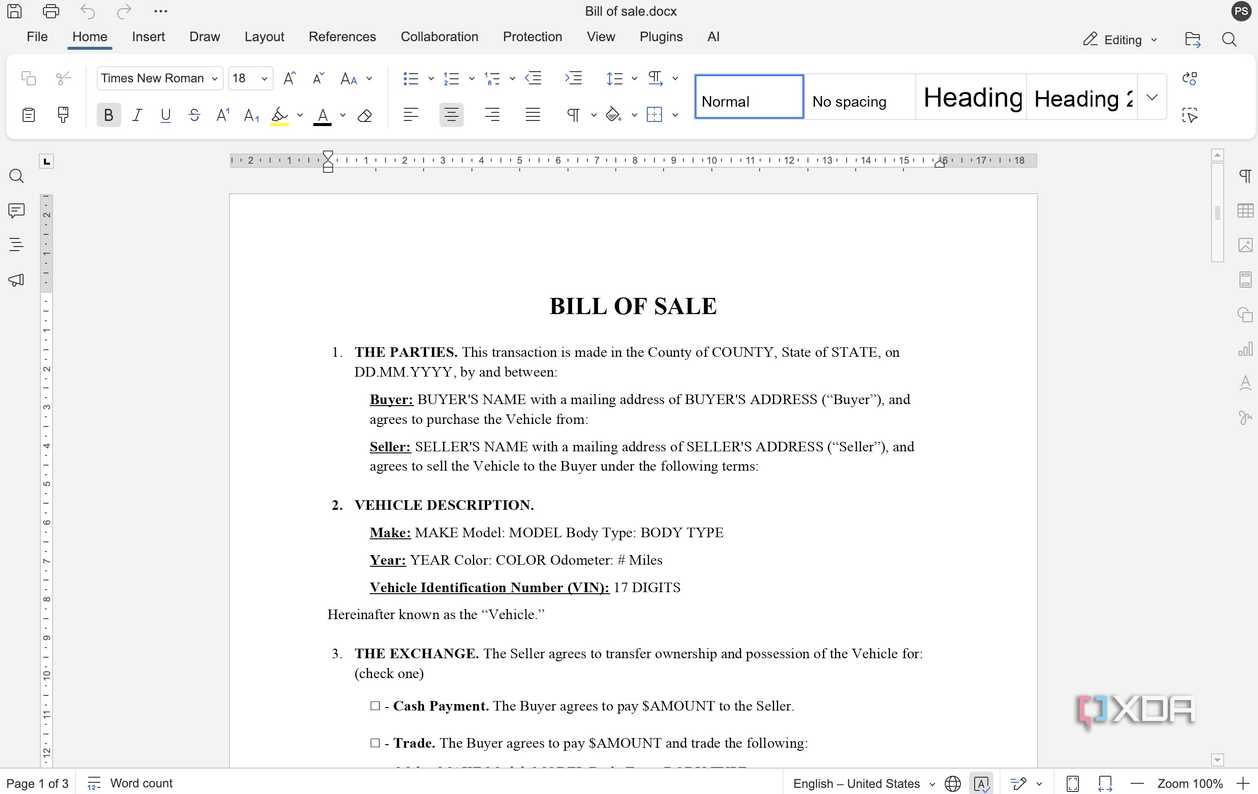Toggle spell checking in the status bar
1258x794 pixels.
click(982, 783)
